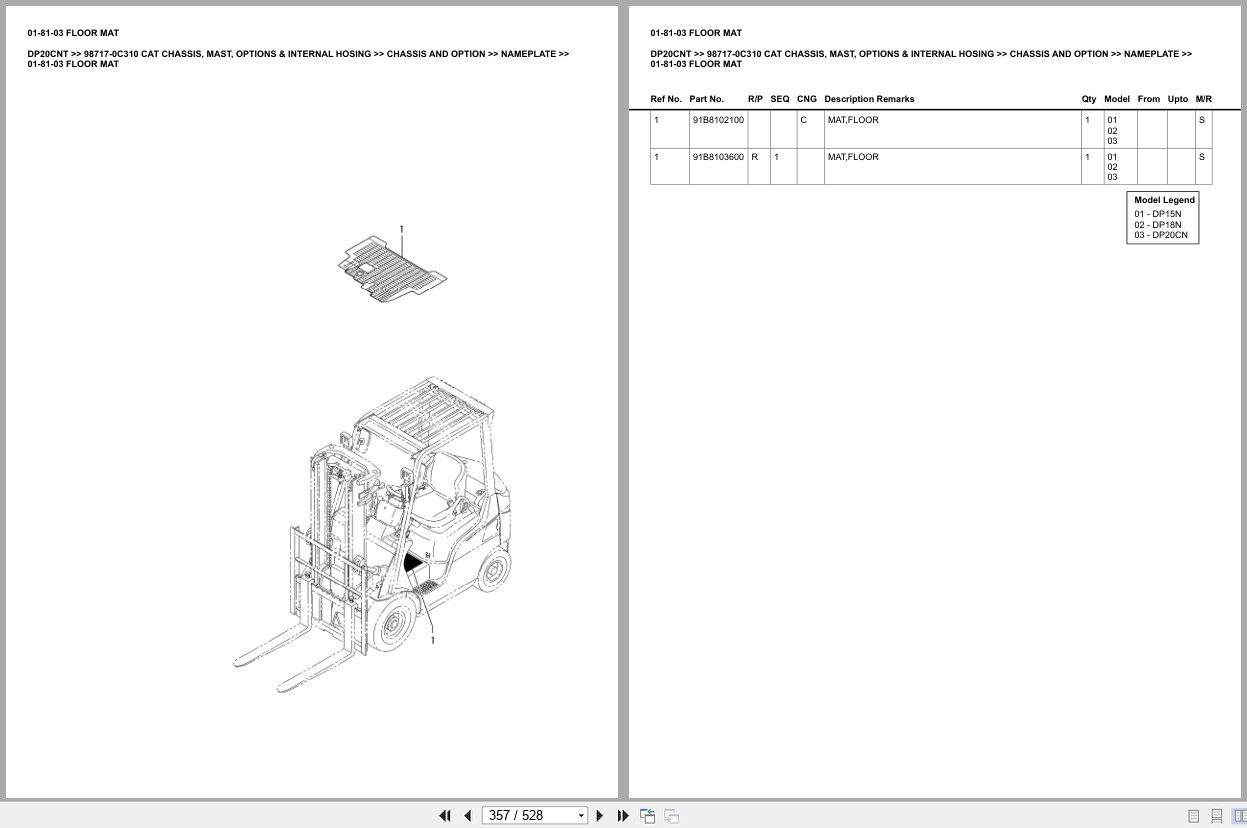Click the From column header

(x=1149, y=99)
